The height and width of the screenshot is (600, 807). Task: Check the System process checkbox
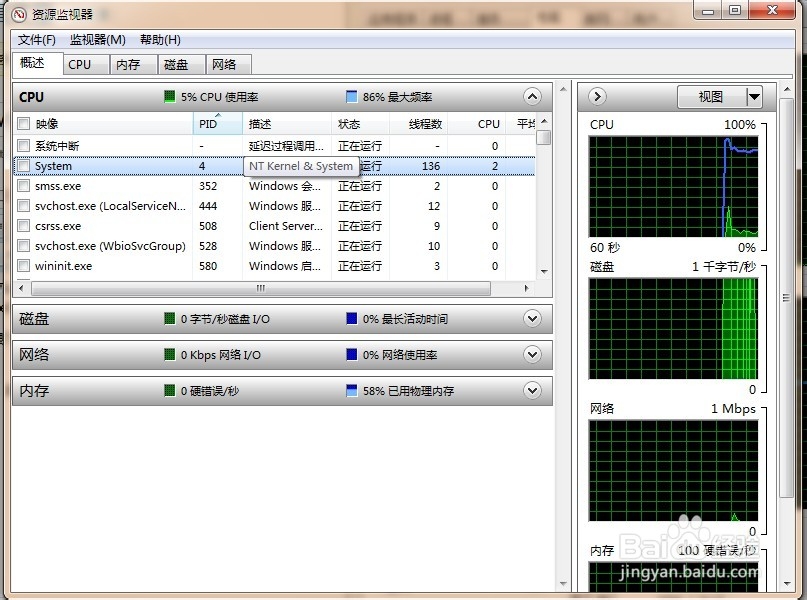tap(24, 166)
